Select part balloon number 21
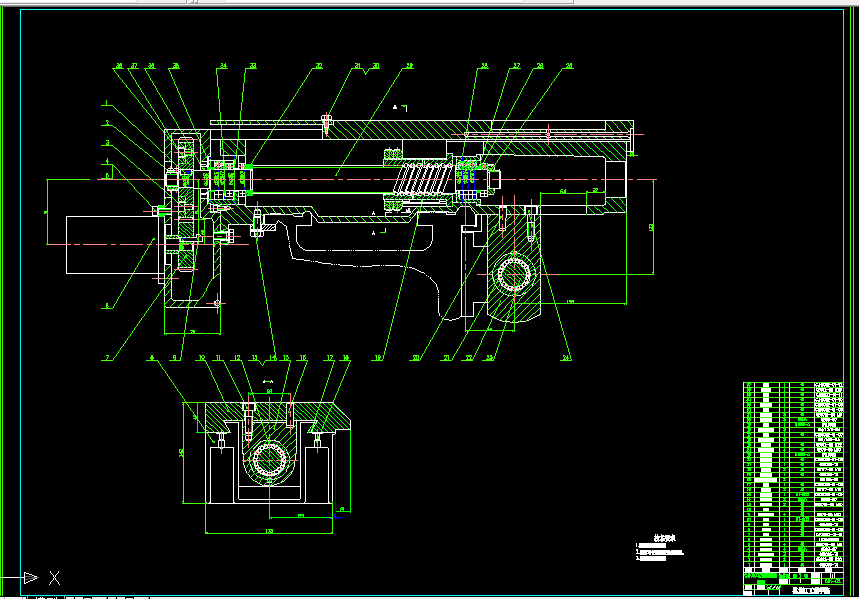This screenshot has height=599, width=859. [446, 358]
